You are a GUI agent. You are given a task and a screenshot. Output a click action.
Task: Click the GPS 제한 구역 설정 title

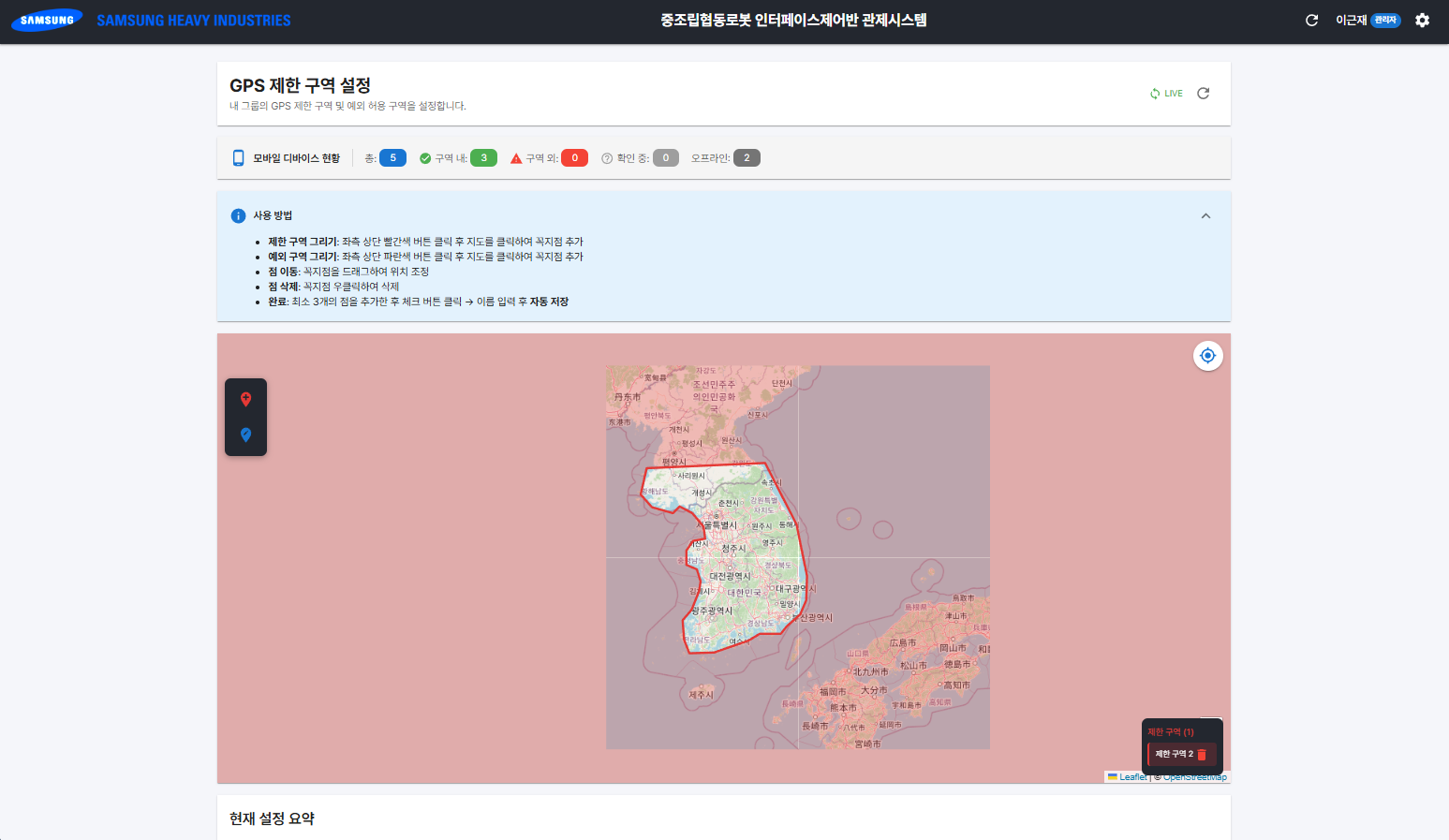(x=300, y=85)
